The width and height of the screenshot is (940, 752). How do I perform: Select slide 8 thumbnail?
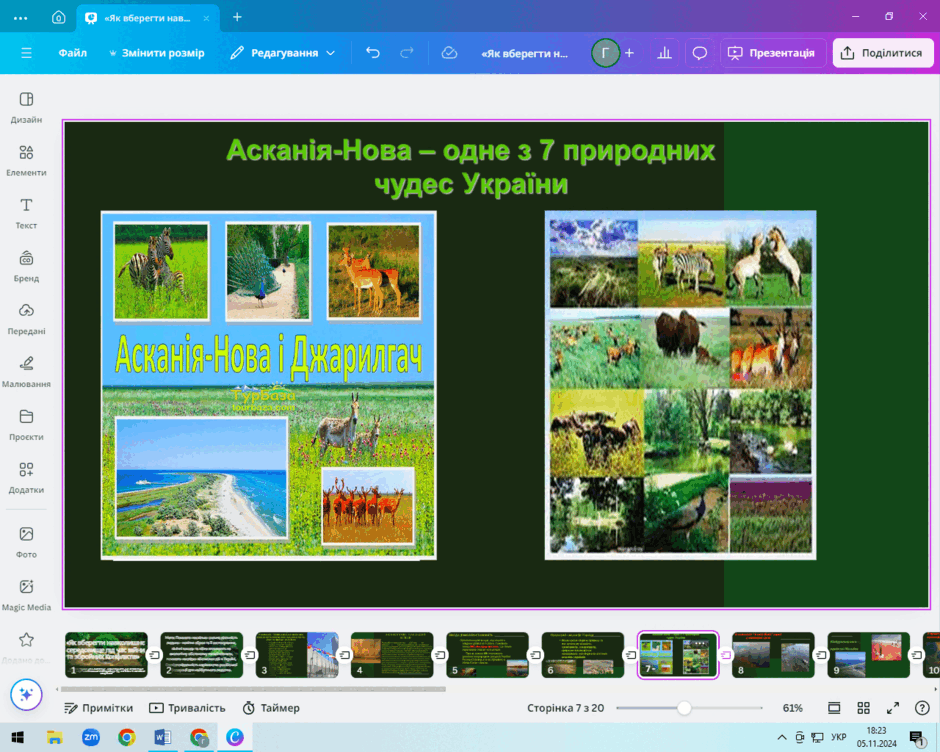click(x=773, y=654)
